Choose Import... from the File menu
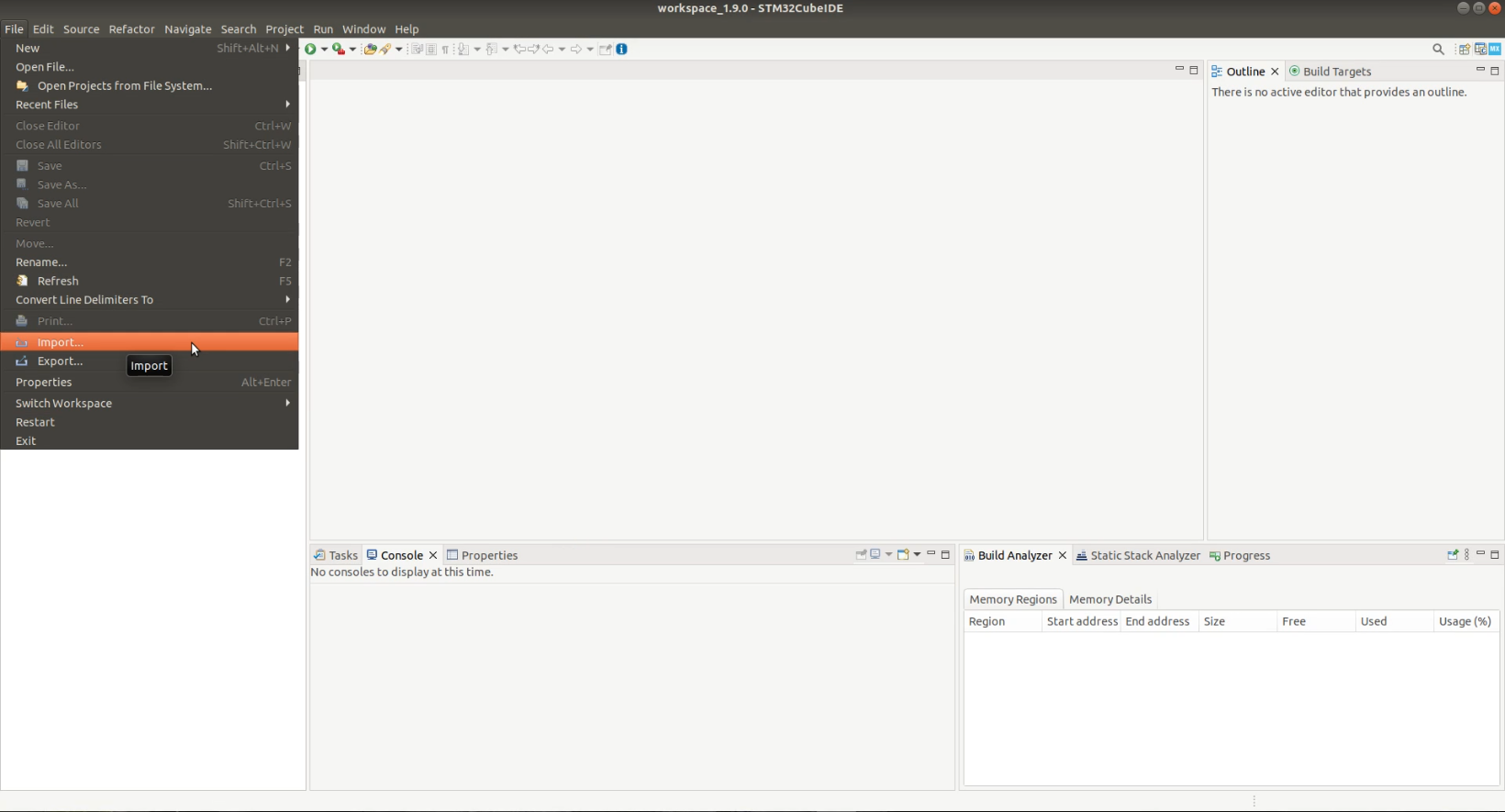1505x812 pixels. 150,342
